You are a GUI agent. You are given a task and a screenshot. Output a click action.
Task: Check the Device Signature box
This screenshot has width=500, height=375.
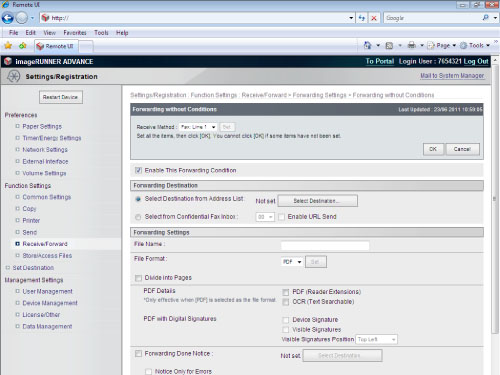[x=286, y=320]
